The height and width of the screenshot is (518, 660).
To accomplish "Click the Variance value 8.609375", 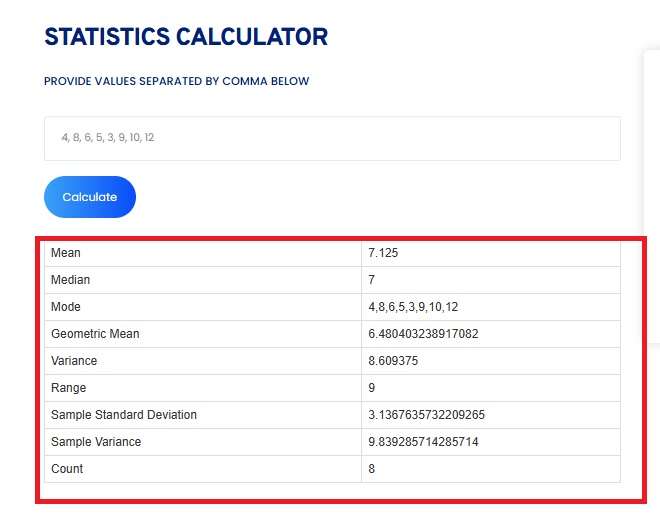I will [393, 361].
